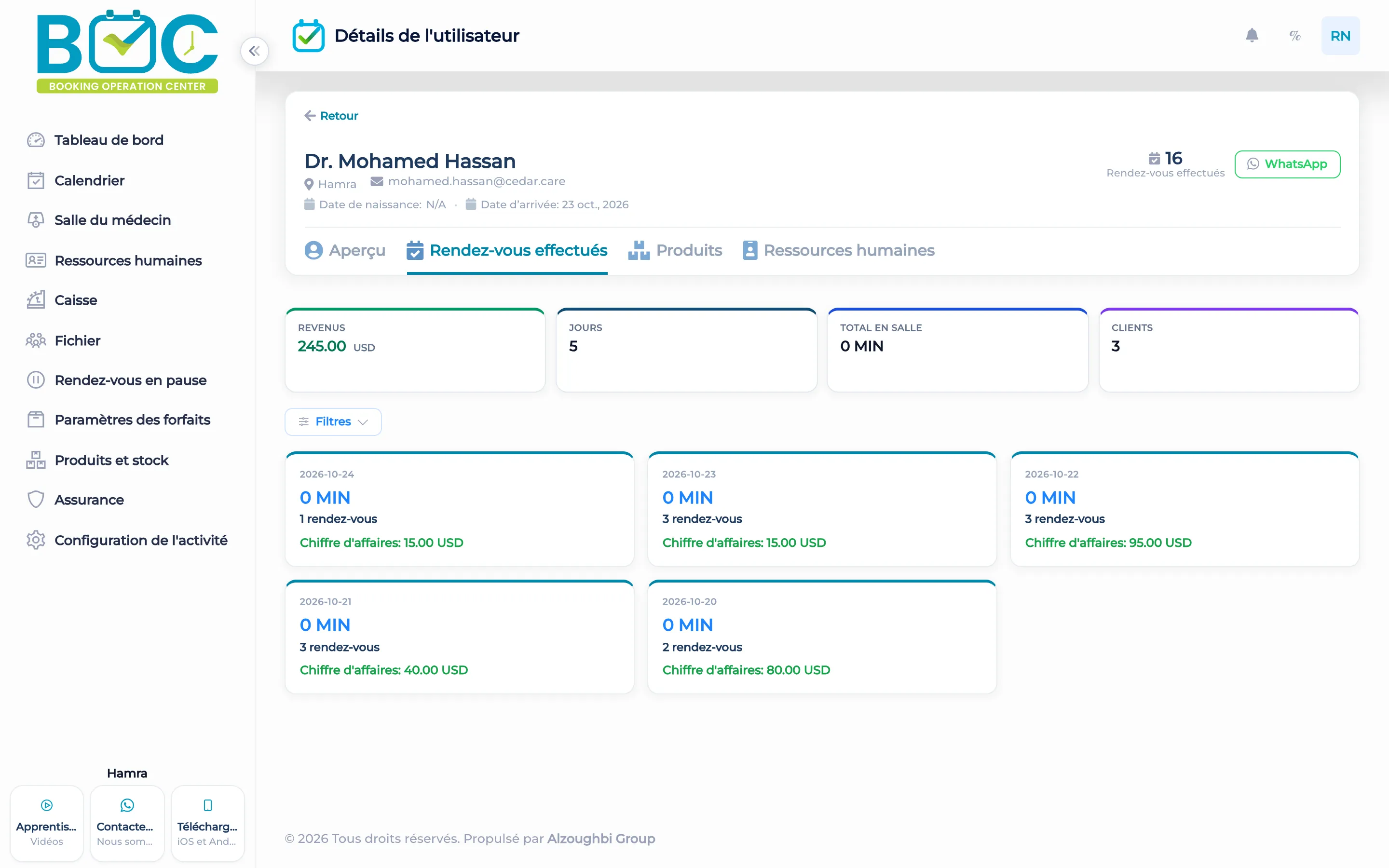Select the Rendez-vous effectués tab
Image resolution: width=1389 pixels, height=868 pixels.
point(507,250)
